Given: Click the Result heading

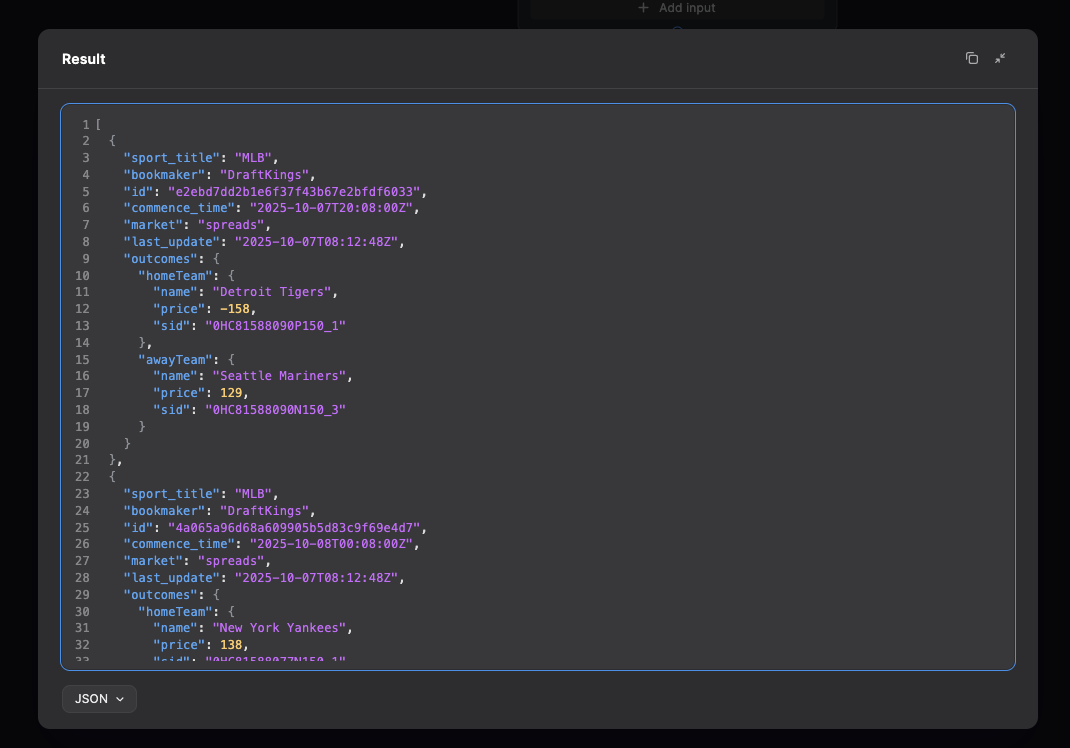Looking at the screenshot, I should point(84,59).
